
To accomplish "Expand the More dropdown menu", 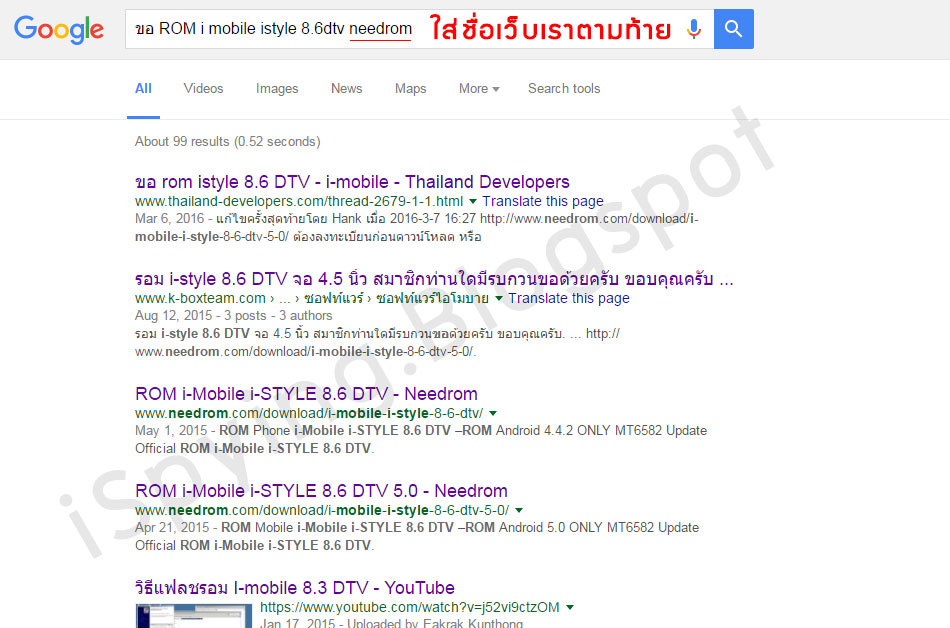I will pos(479,88).
